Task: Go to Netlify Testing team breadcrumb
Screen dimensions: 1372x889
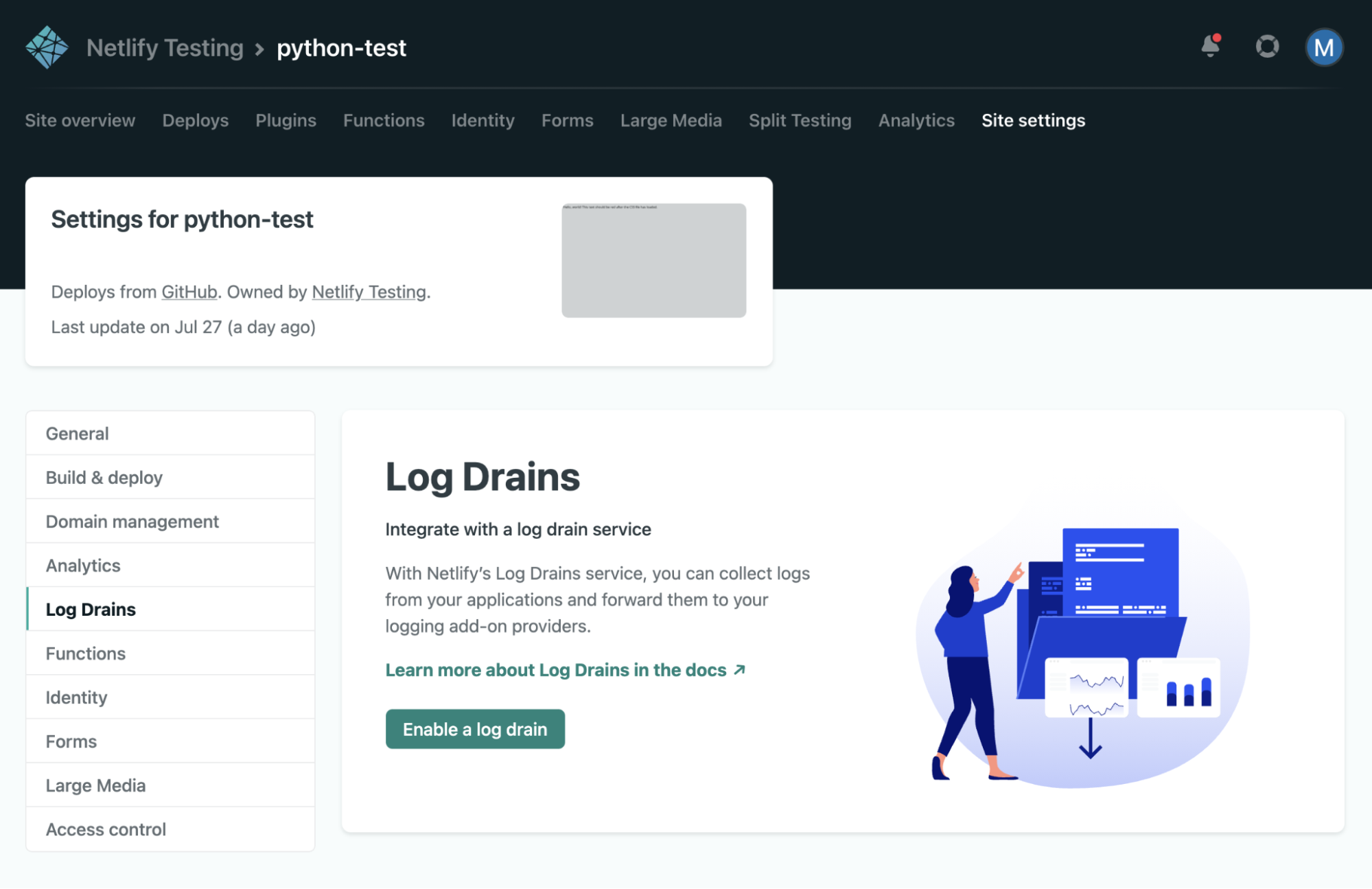Action: coord(165,48)
